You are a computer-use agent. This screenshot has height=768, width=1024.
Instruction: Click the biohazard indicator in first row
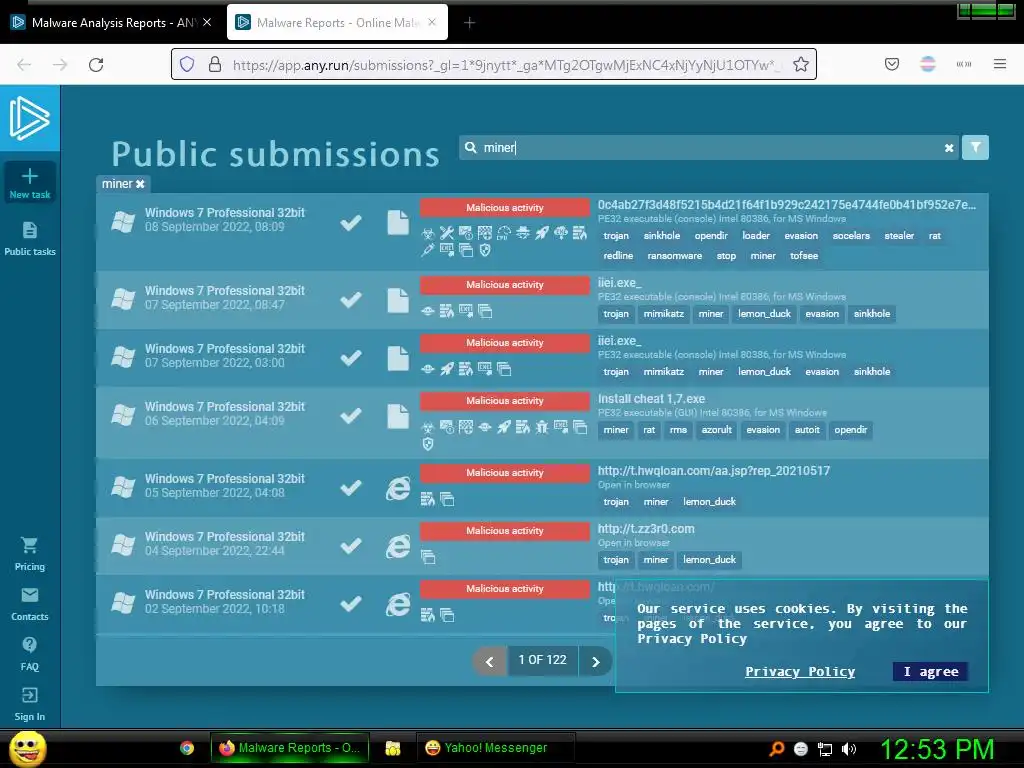pos(428,233)
